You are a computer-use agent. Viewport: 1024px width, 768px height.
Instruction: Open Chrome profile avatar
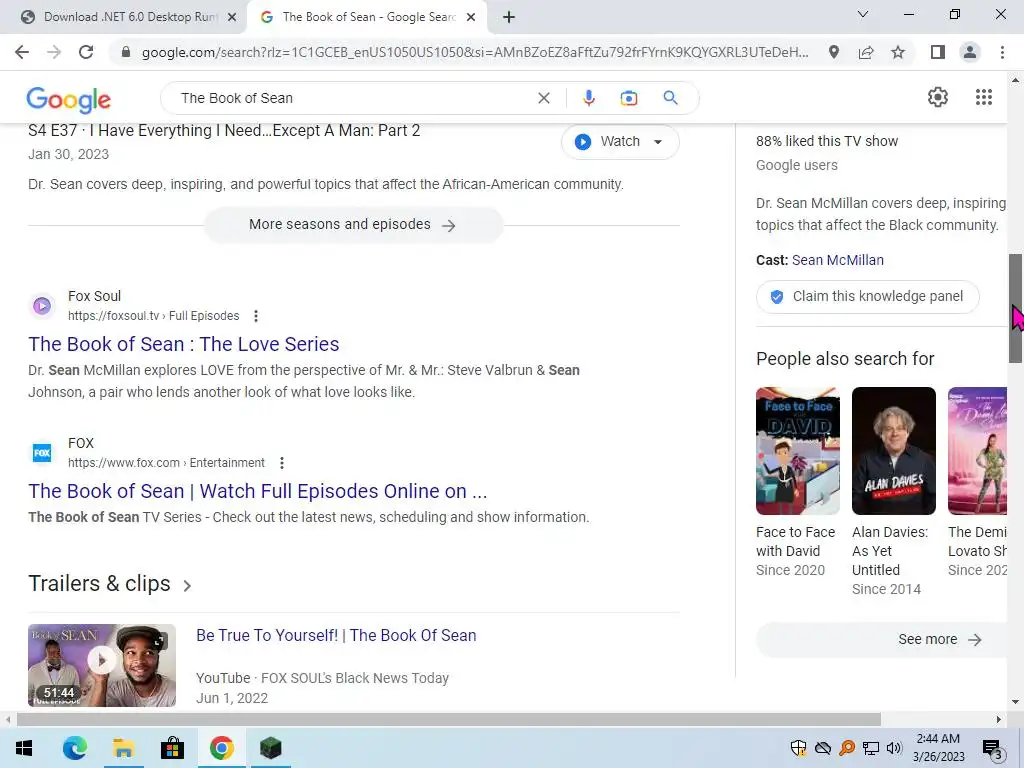(x=970, y=52)
